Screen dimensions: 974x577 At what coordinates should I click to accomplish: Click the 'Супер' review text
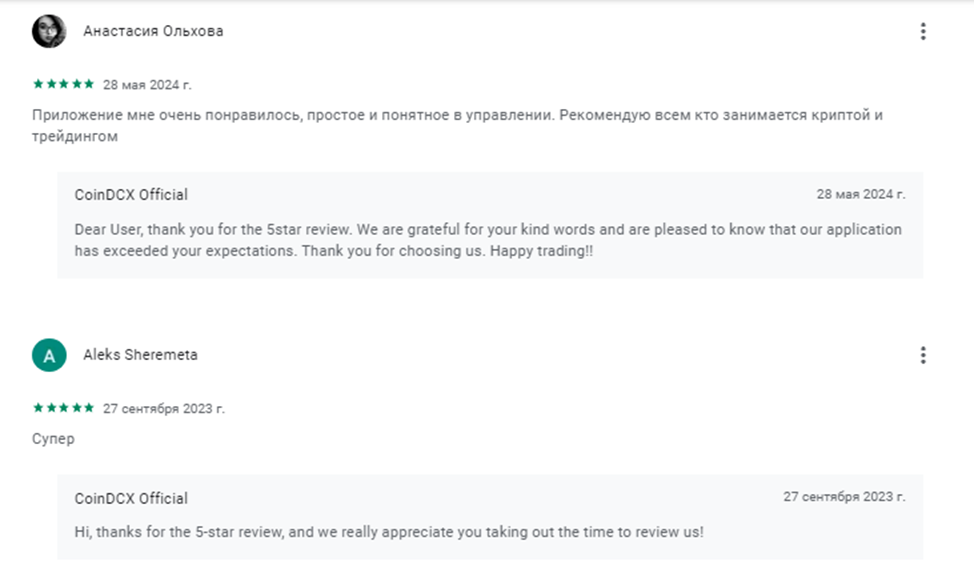click(53, 439)
